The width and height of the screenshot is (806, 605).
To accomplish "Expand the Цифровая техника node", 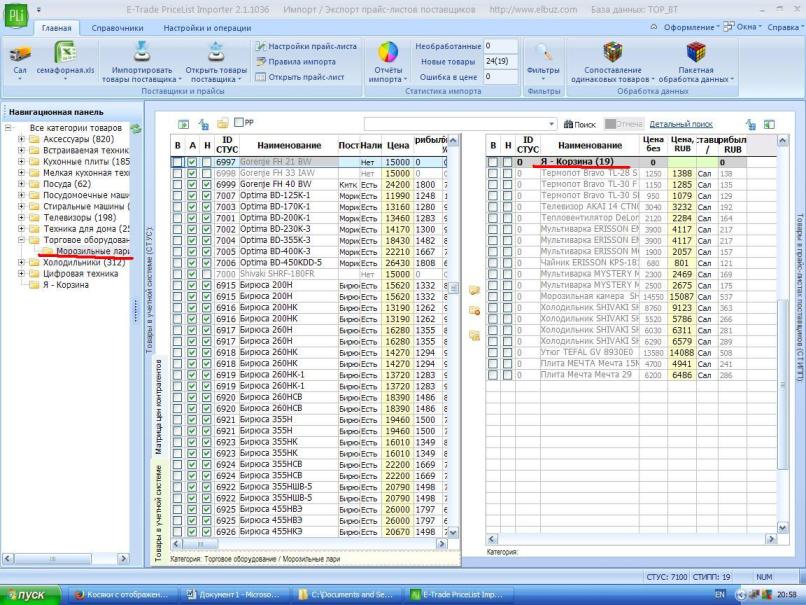I will 21,273.
